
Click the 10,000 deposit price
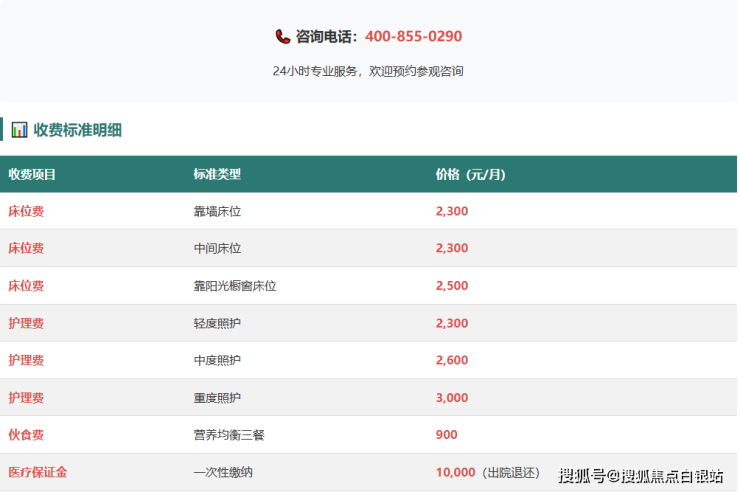[455, 472]
